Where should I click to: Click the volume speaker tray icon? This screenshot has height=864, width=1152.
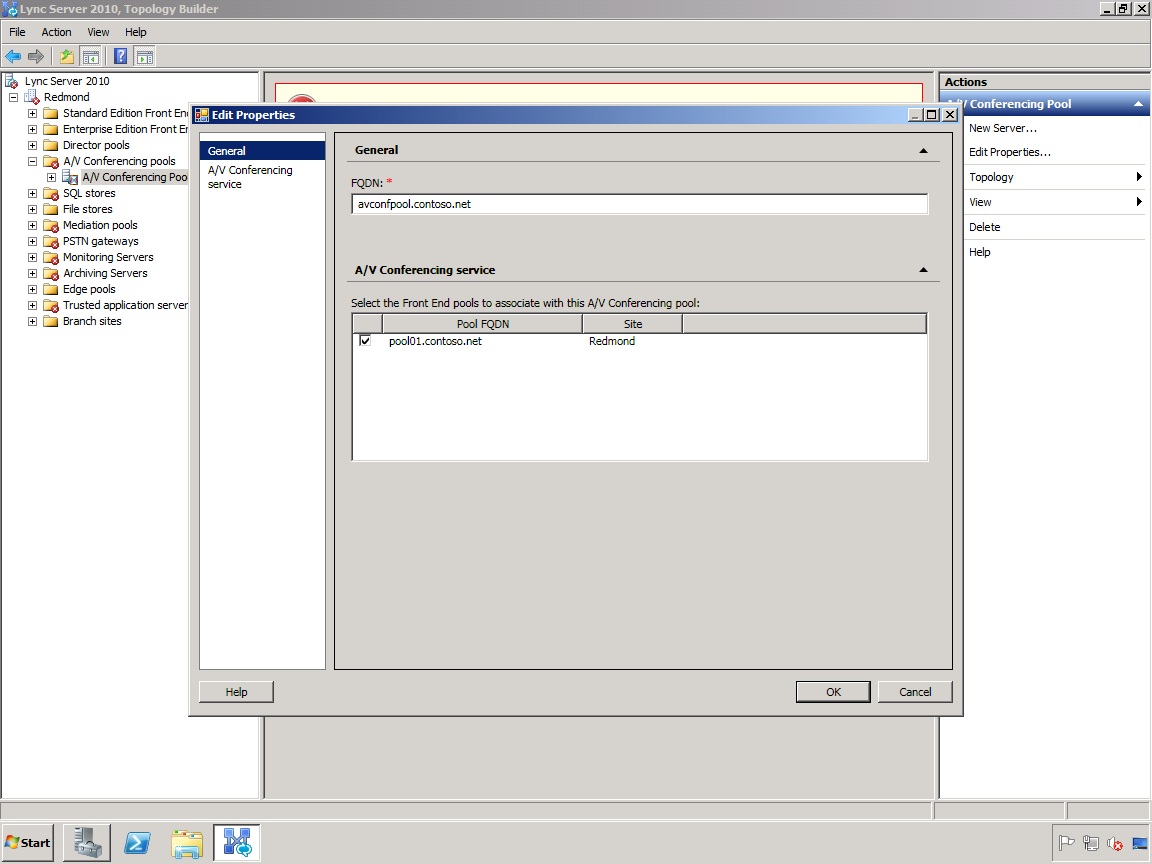tap(1115, 843)
